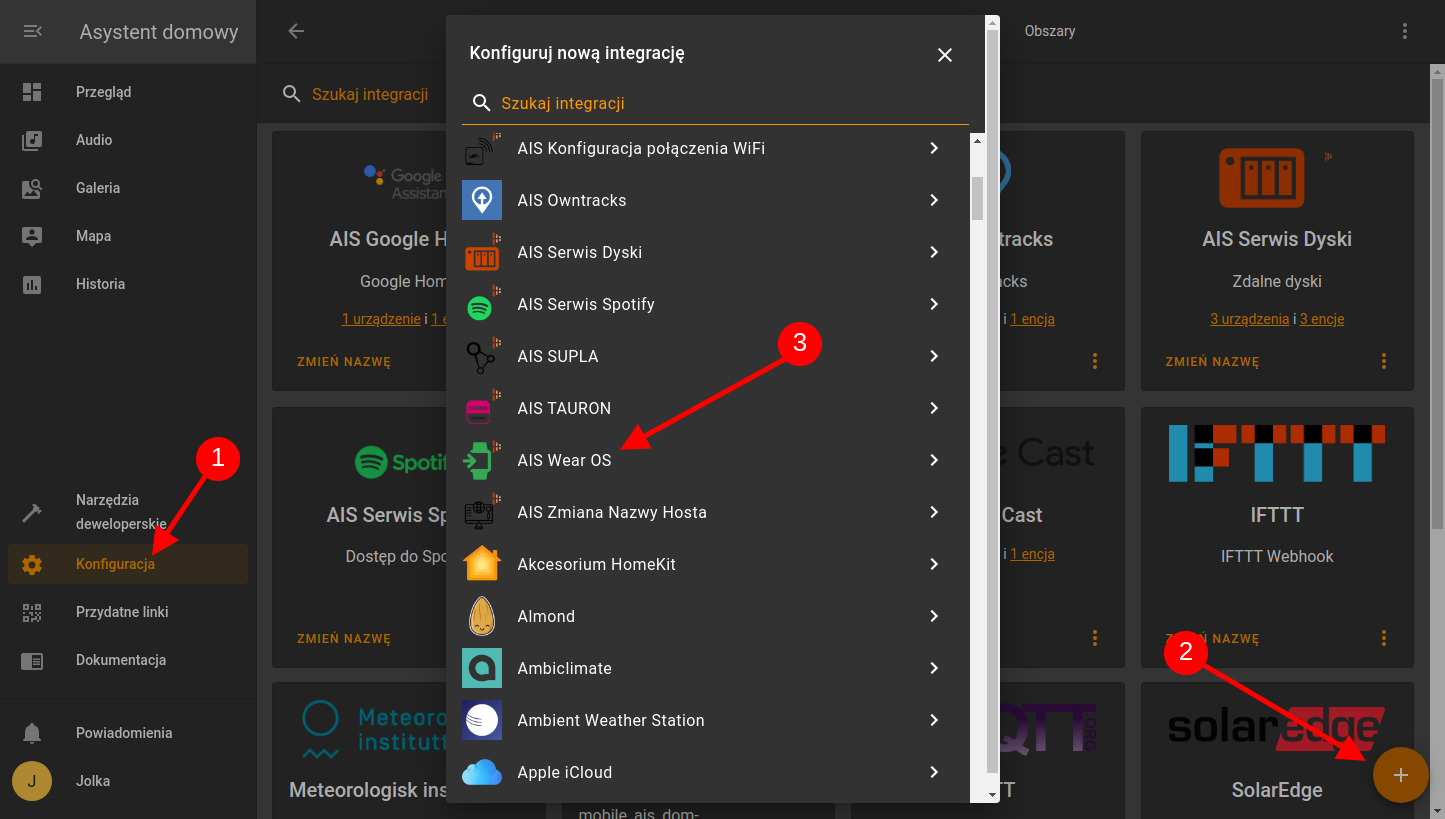The height and width of the screenshot is (819, 1445).
Task: Click the AIS TAURON icon
Action: click(482, 408)
